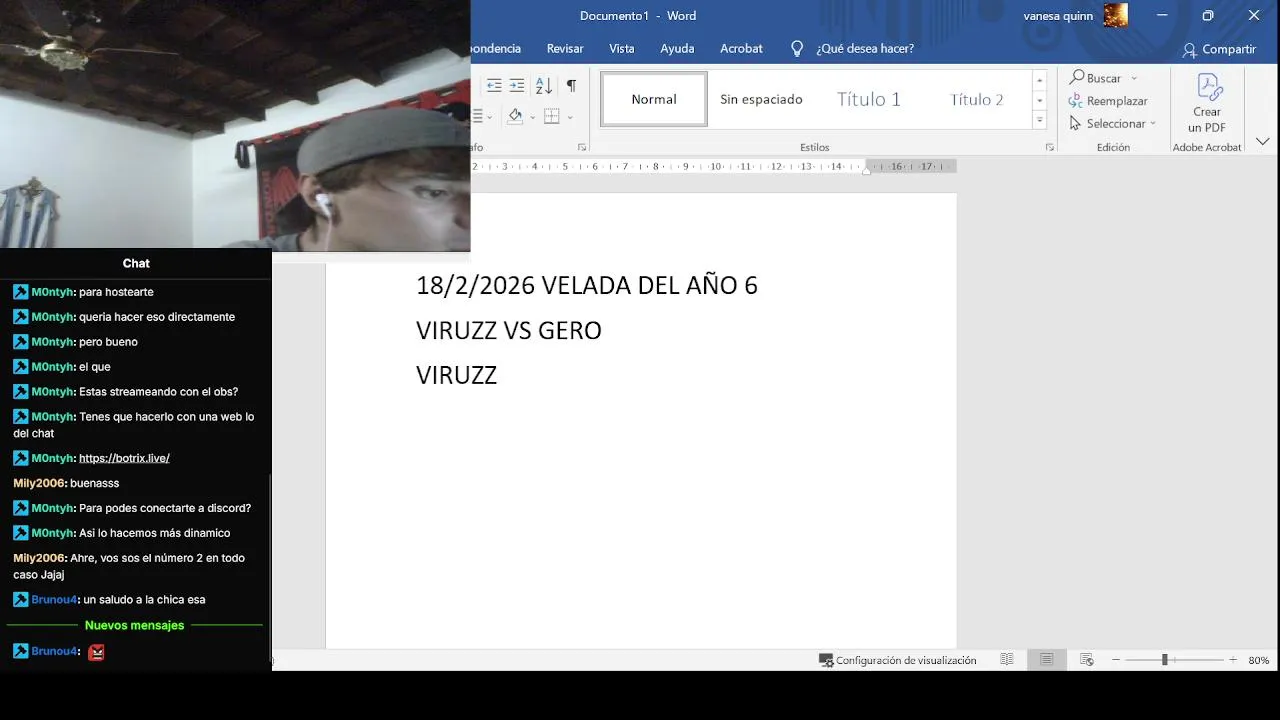The height and width of the screenshot is (720, 1280).
Task: Click the lone VIRUZZ line in the document
Action: (x=456, y=375)
